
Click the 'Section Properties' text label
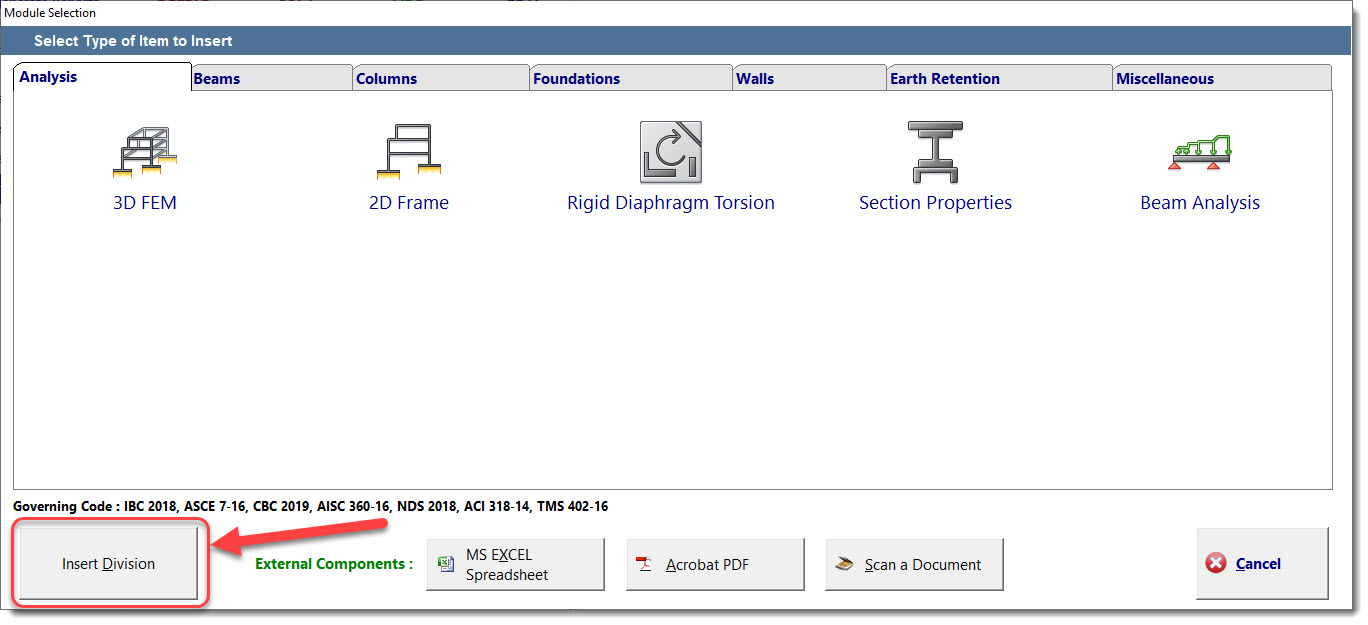(x=935, y=203)
